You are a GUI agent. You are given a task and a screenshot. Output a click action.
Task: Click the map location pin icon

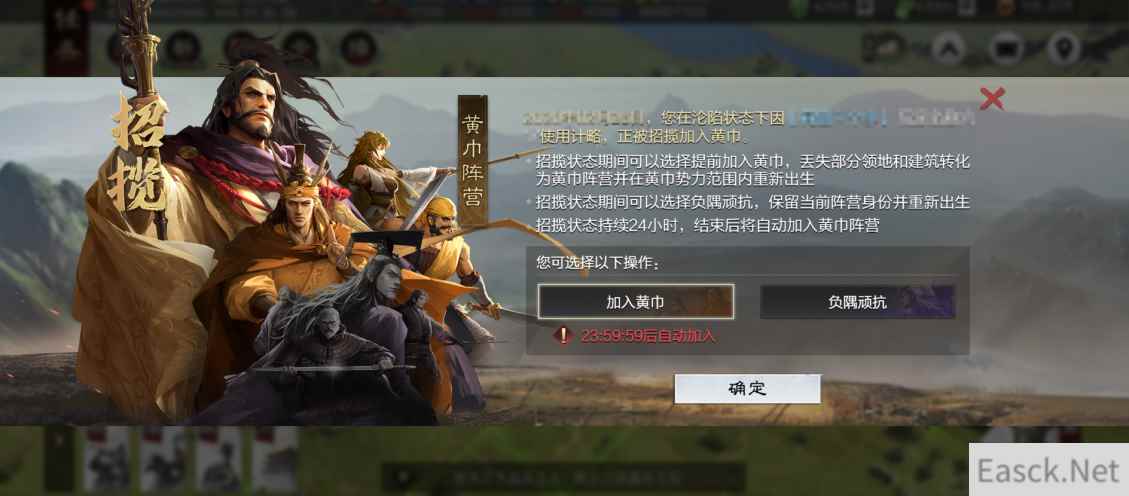click(1063, 49)
